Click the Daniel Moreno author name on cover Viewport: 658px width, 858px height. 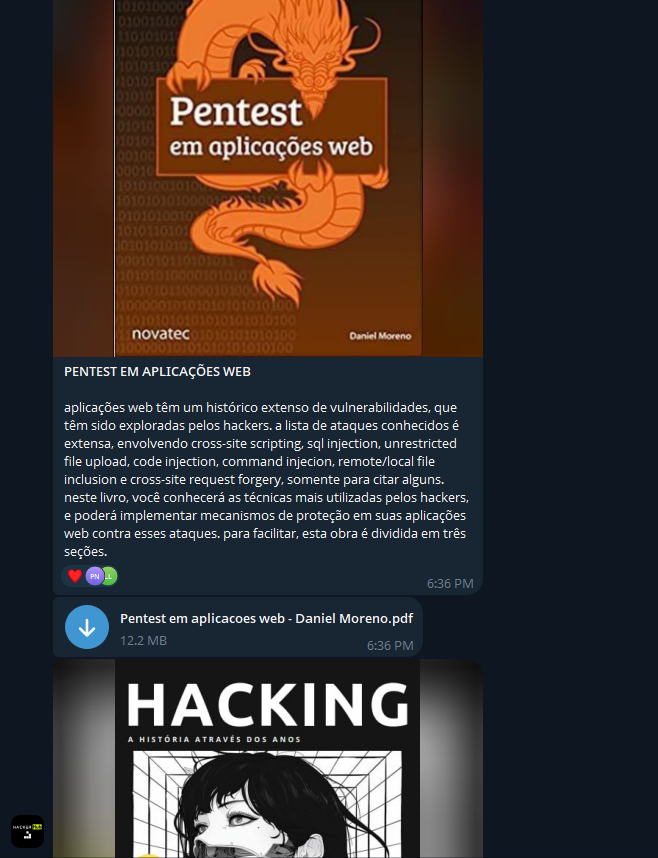point(380,336)
